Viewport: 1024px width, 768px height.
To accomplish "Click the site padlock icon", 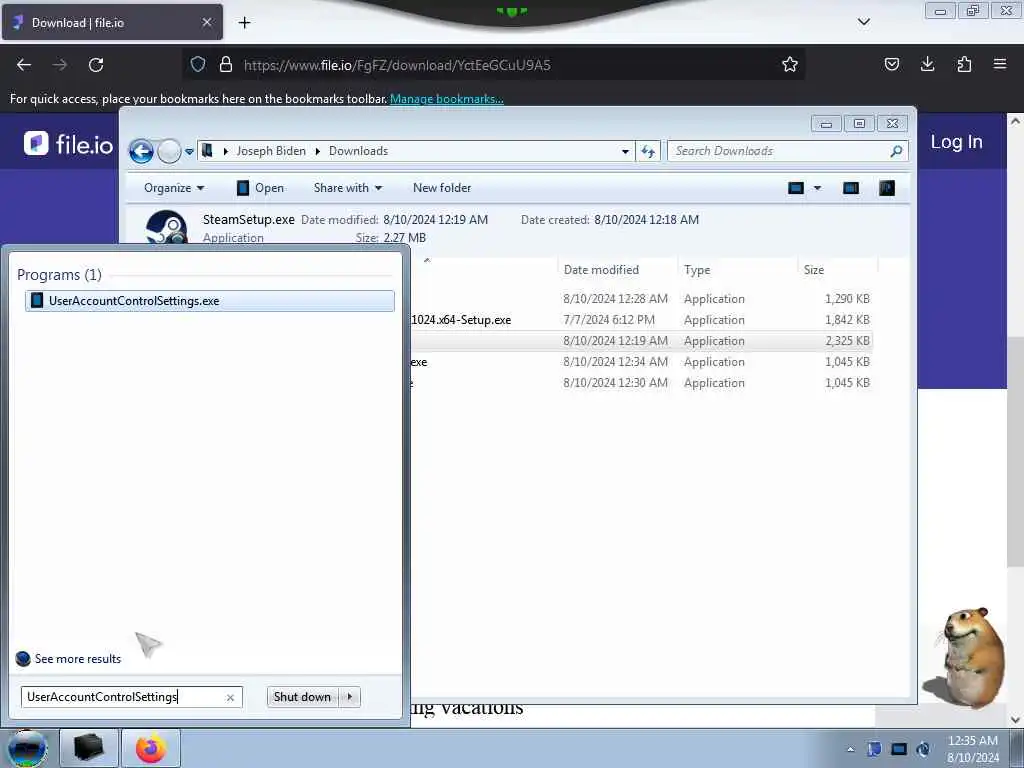I will point(226,65).
